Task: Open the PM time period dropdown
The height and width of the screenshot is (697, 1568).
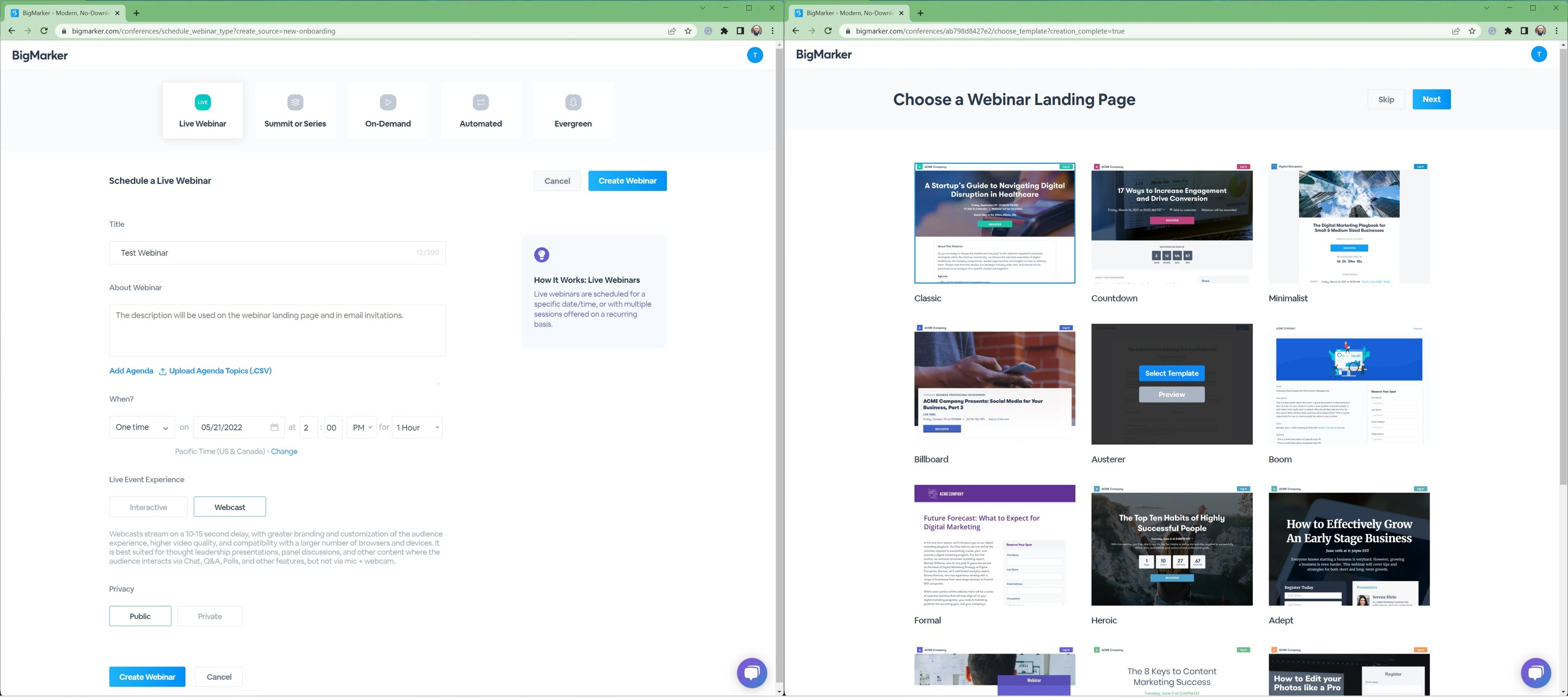Action: click(x=362, y=427)
